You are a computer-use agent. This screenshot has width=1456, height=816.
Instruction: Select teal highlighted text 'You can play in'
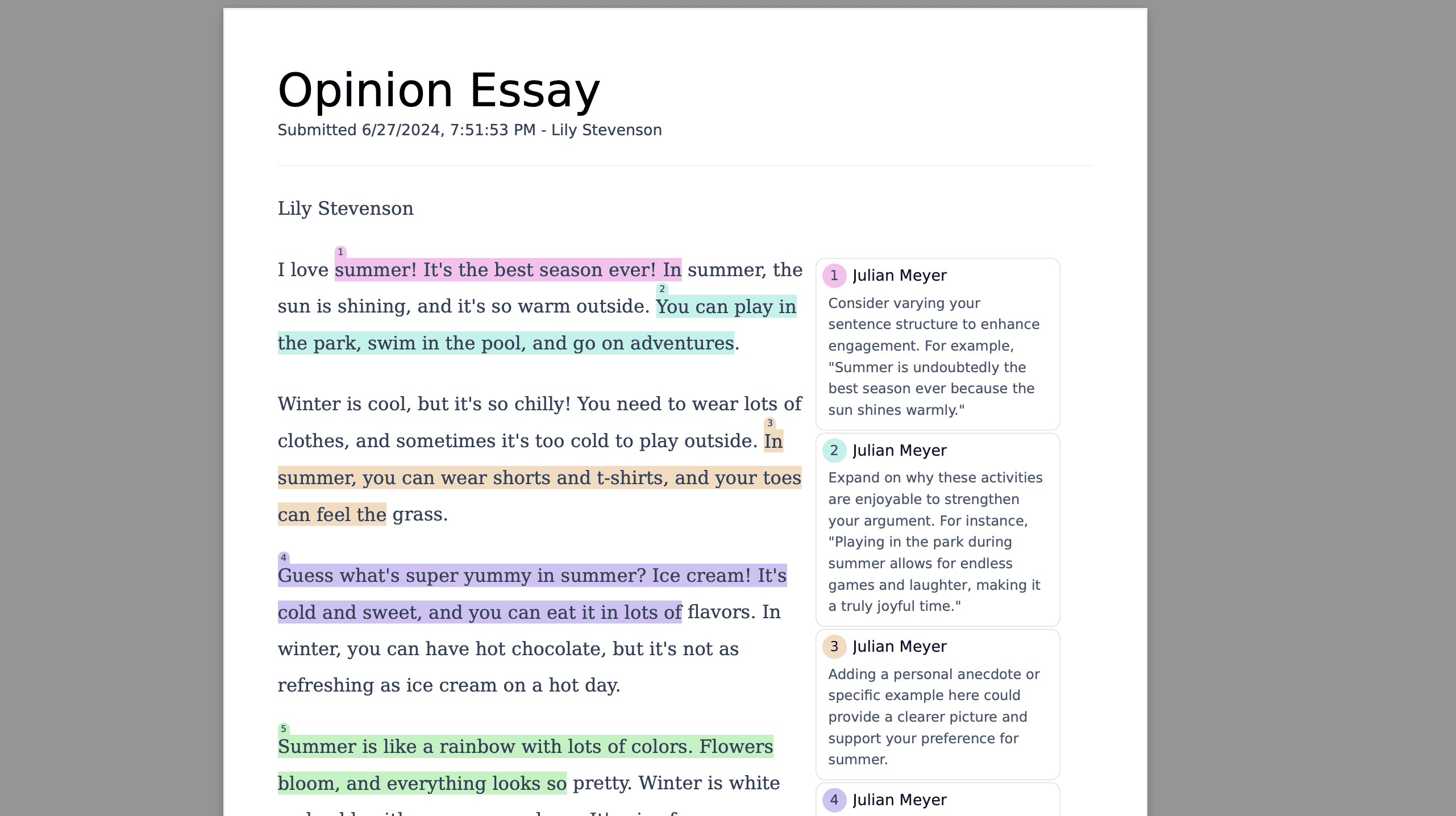pos(726,307)
